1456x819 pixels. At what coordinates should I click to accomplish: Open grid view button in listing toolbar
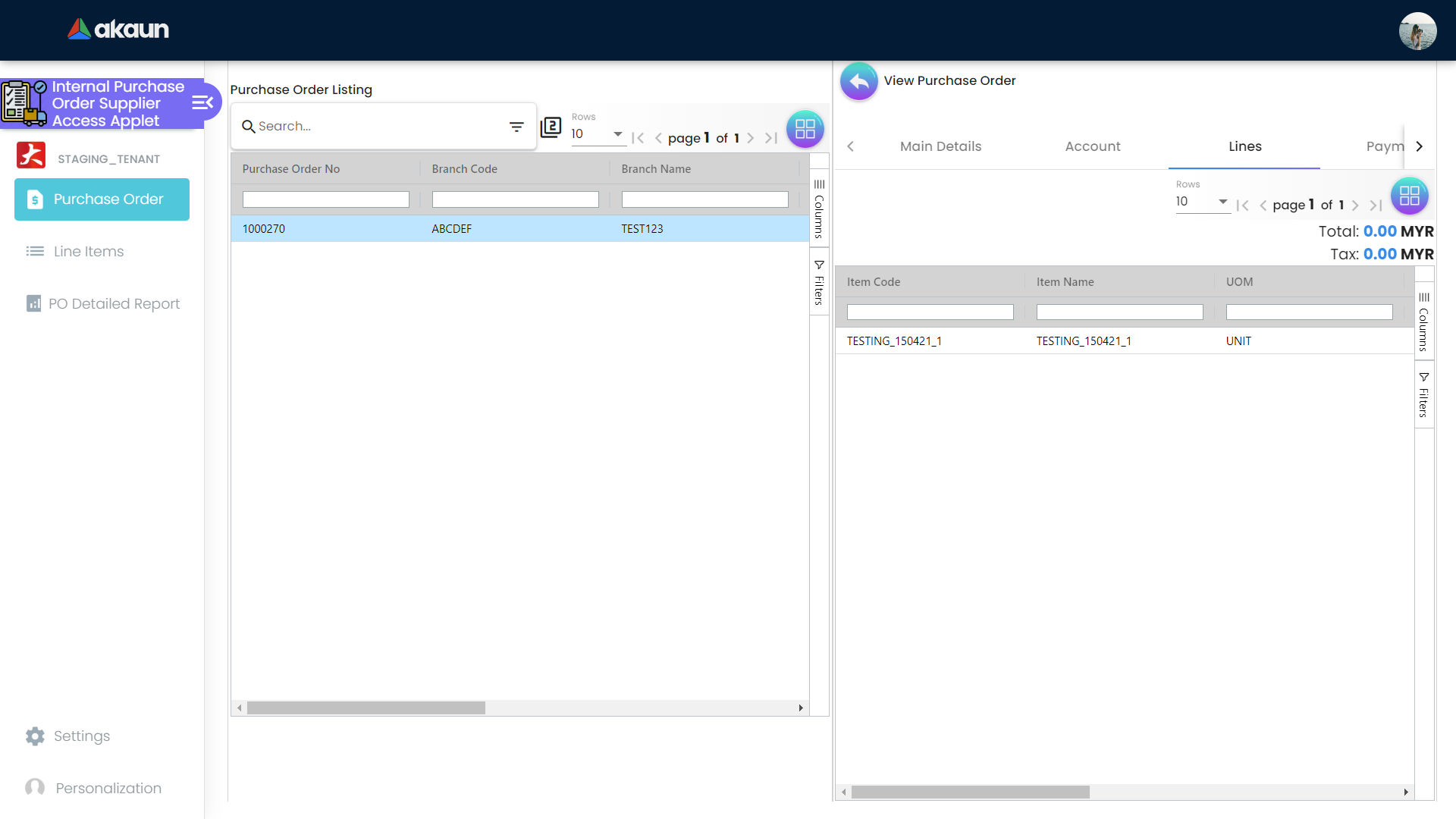coord(805,129)
